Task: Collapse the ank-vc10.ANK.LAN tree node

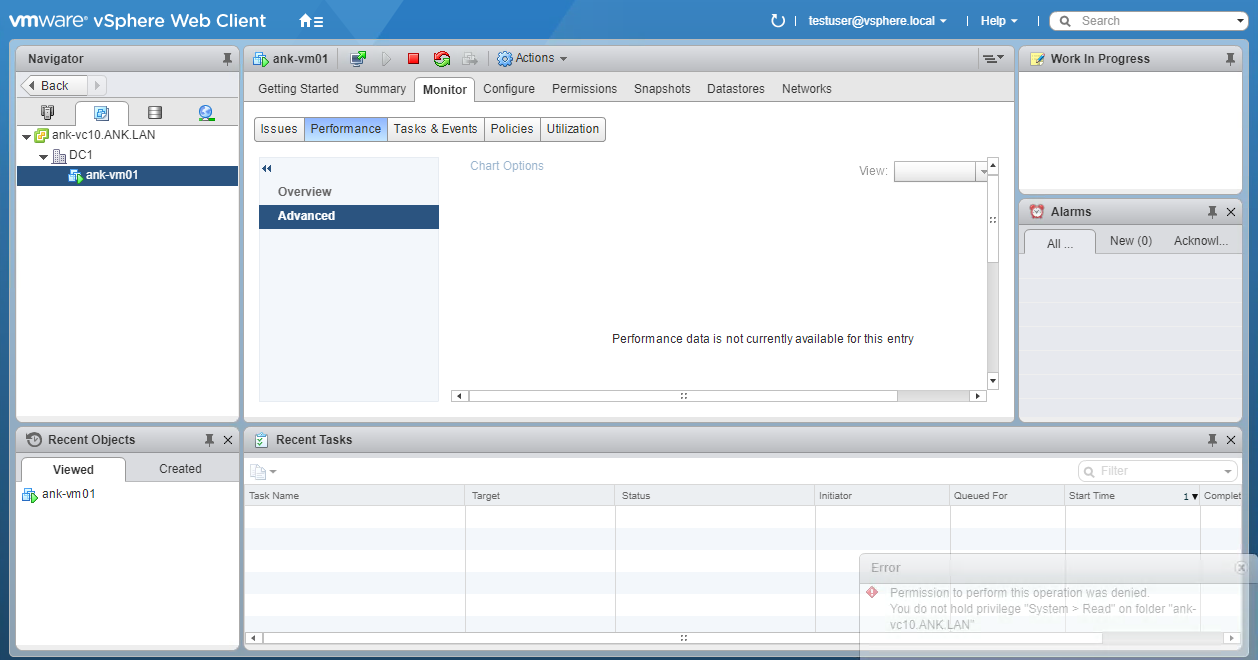Action: point(26,136)
